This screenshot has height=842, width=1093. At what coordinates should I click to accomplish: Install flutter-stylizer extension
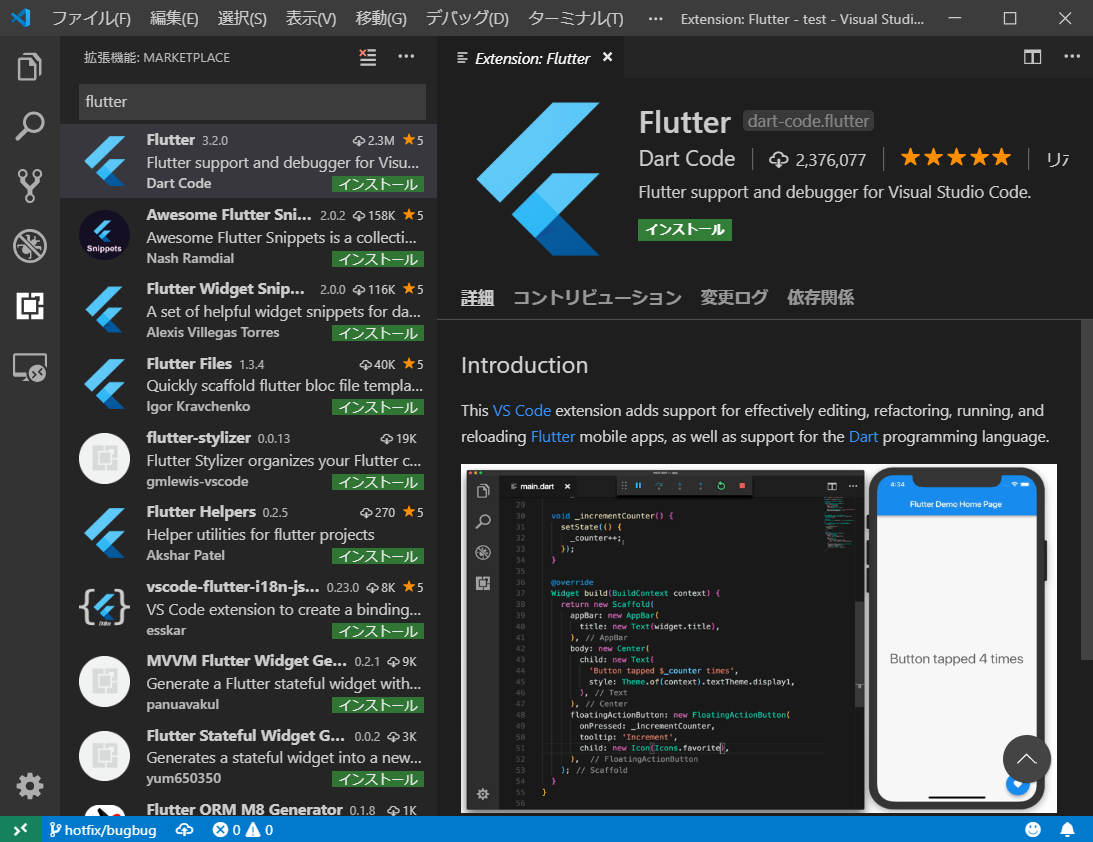click(378, 482)
